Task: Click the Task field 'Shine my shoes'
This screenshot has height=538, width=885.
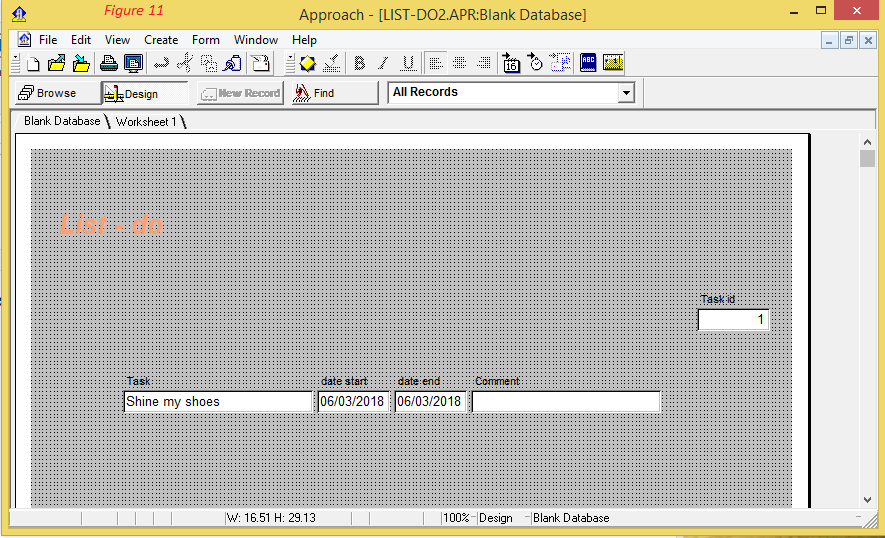Action: pyautogui.click(x=218, y=401)
